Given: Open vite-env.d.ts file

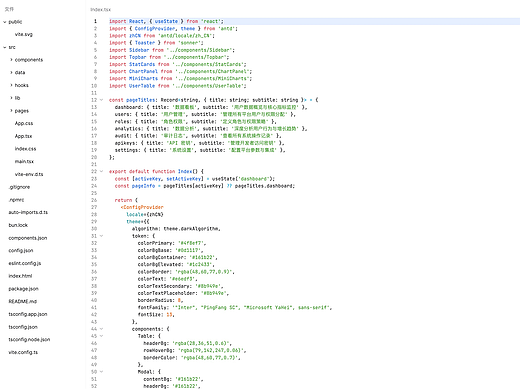Looking at the screenshot, I should 29,174.
